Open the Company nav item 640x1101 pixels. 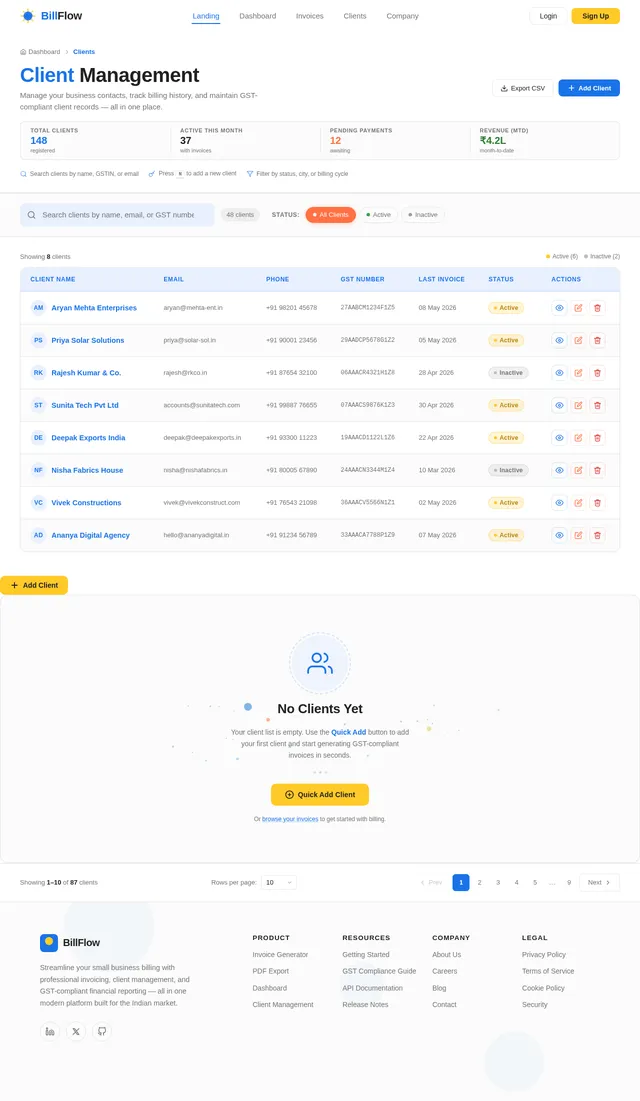[403, 16]
